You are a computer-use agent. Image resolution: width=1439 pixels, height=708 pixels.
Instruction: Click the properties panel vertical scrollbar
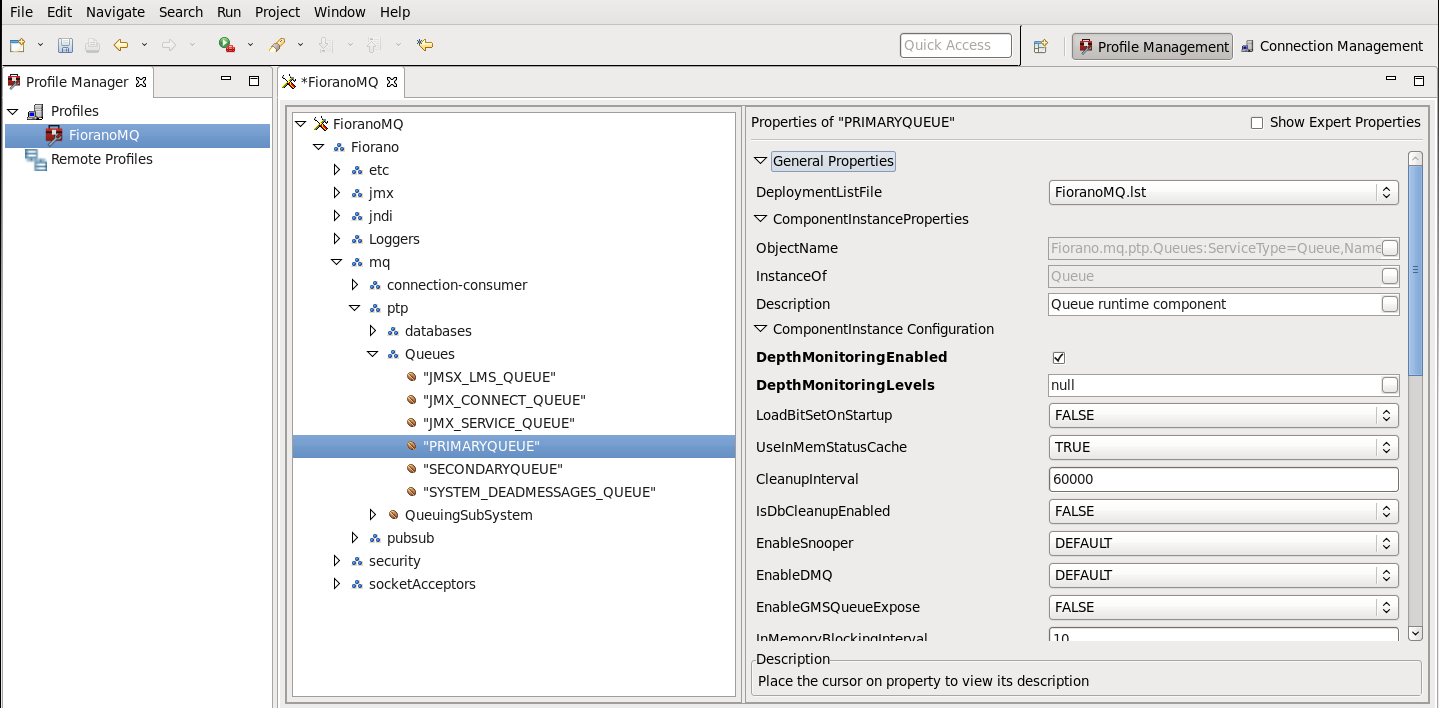1415,270
